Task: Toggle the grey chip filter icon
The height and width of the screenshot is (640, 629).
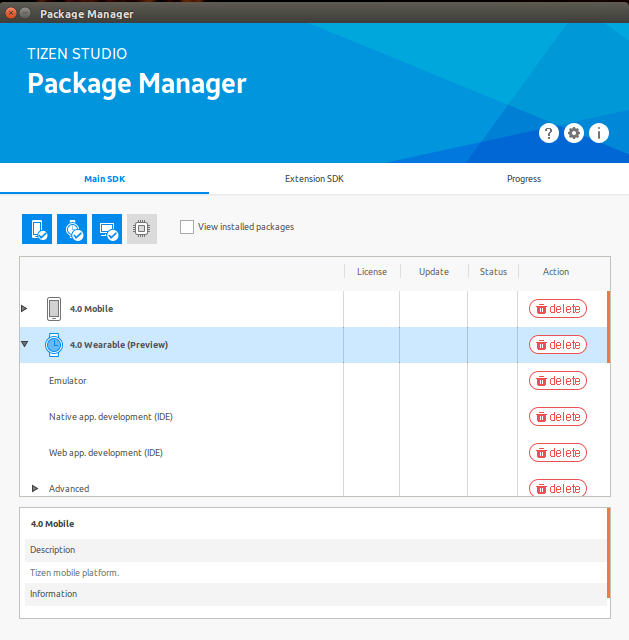Action: [141, 229]
